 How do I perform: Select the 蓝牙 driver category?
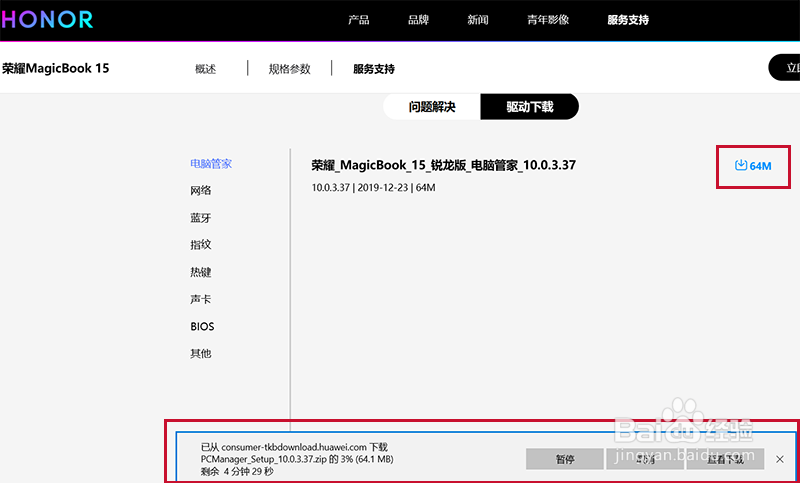(x=201, y=218)
